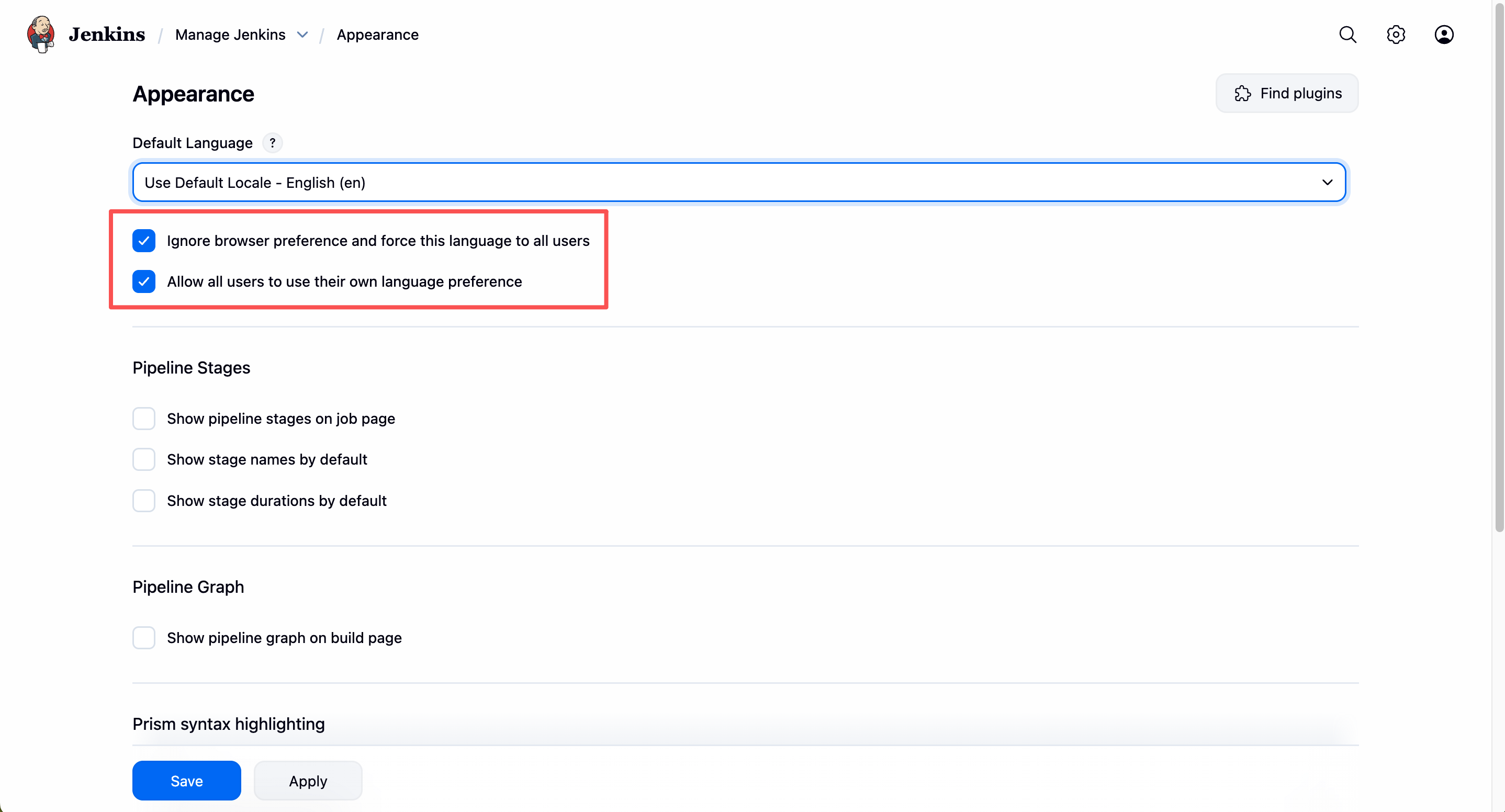Go to Manage Jenkins breadcrumb
This screenshot has width=1505, height=812.
(x=230, y=35)
